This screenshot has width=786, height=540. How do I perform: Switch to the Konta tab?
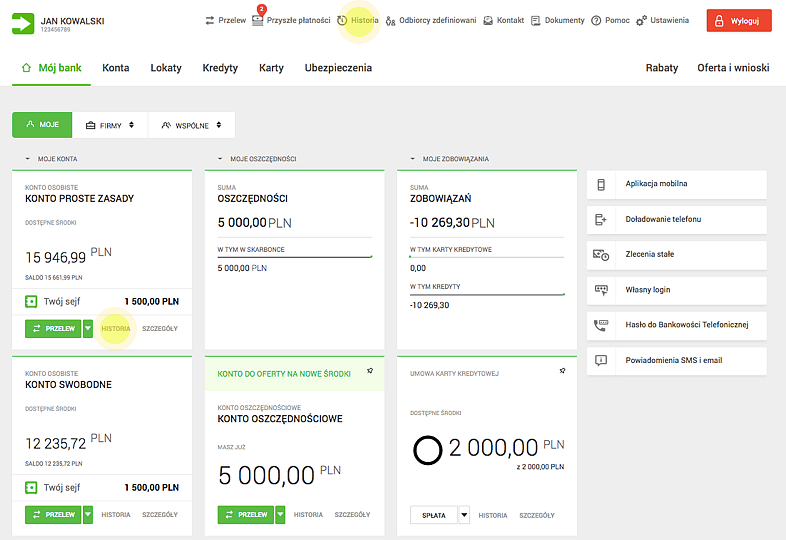coord(116,68)
